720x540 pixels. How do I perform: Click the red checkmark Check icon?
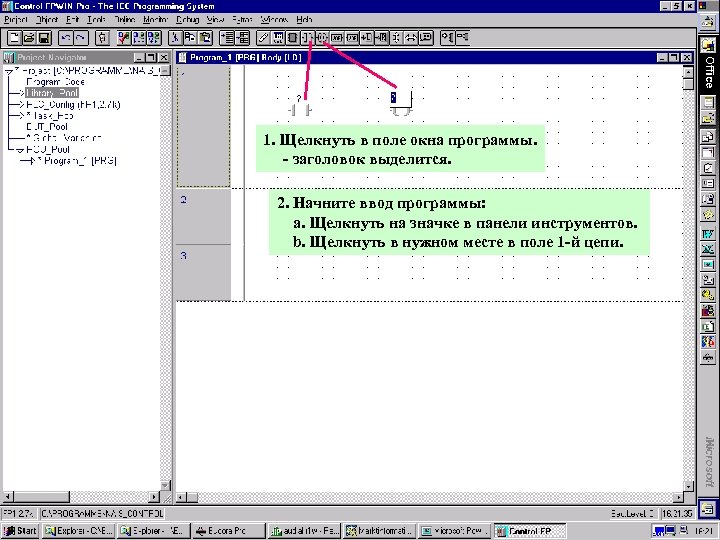(124, 38)
